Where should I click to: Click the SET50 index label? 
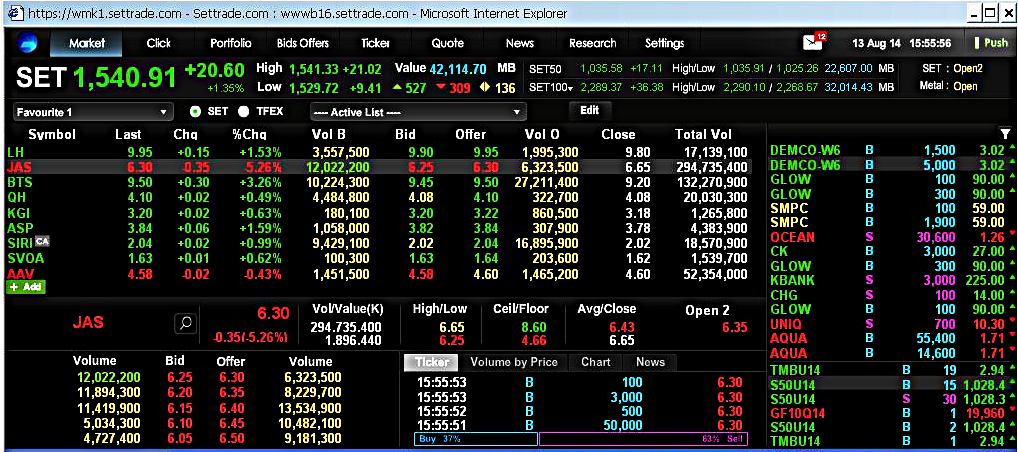(x=544, y=68)
